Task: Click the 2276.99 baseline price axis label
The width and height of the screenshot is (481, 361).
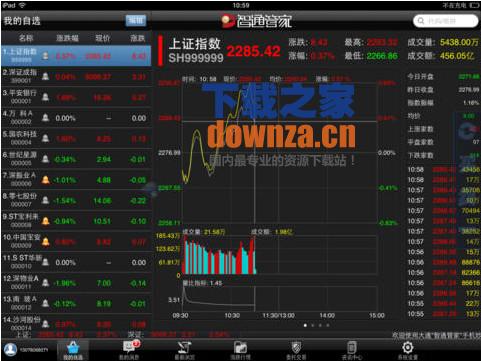Action: [x=169, y=153]
